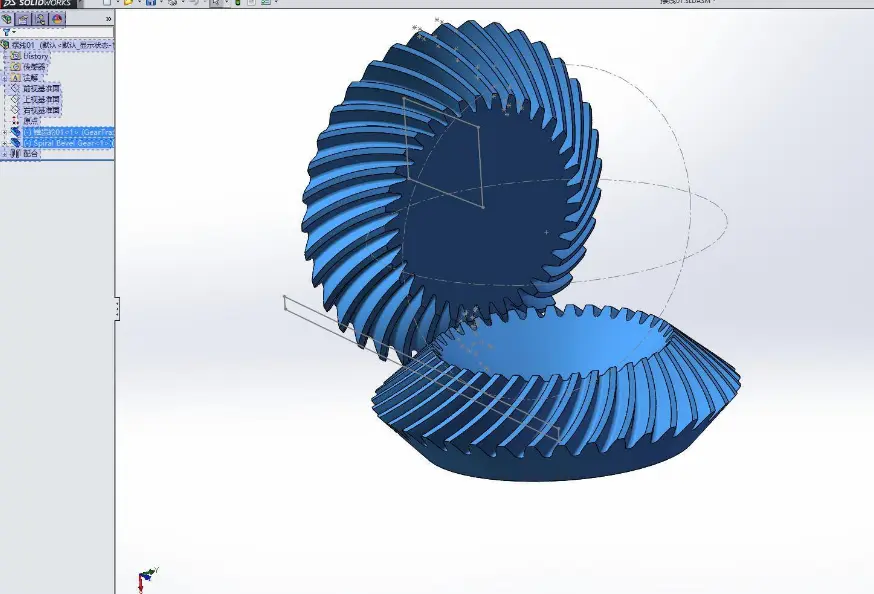Collapse the FeatureManager panel with its arrow

pyautogui.click(x=109, y=19)
